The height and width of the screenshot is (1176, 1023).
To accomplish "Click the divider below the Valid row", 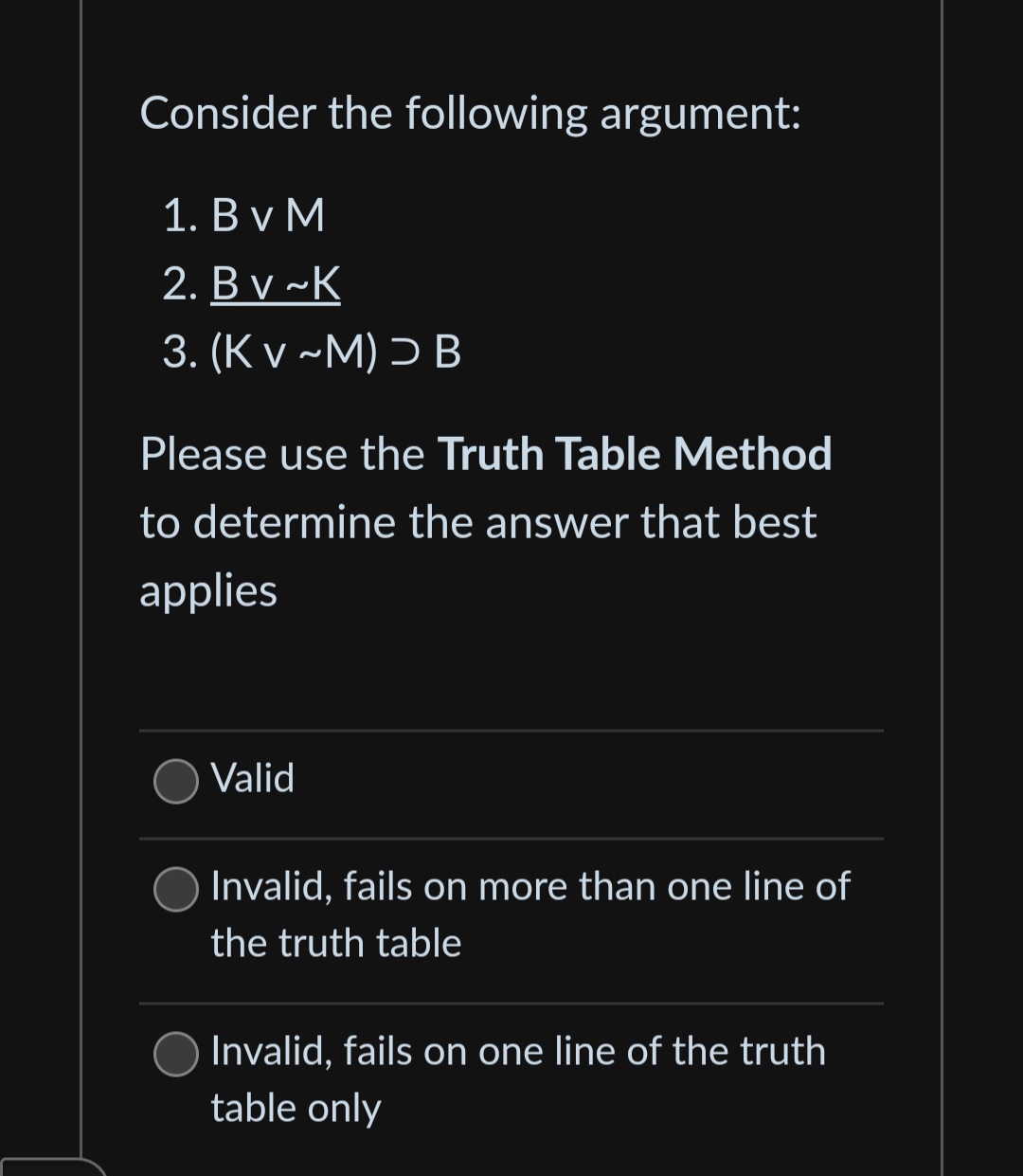I will point(510,839).
